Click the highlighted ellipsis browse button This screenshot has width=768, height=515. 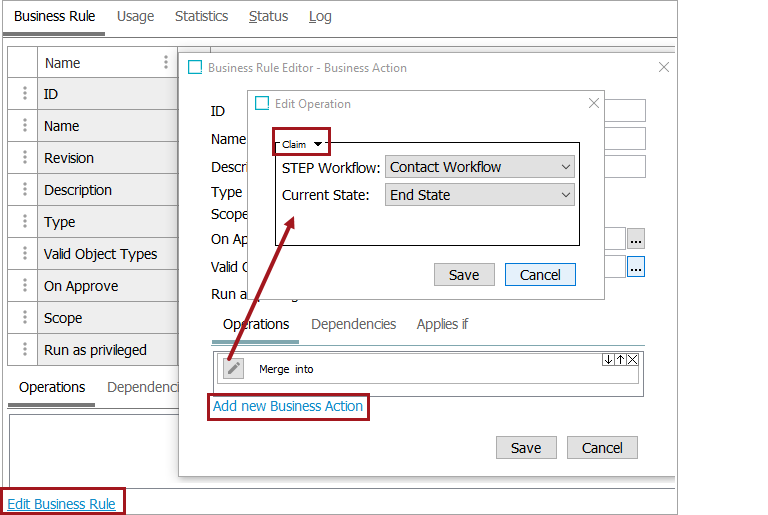coord(637,266)
